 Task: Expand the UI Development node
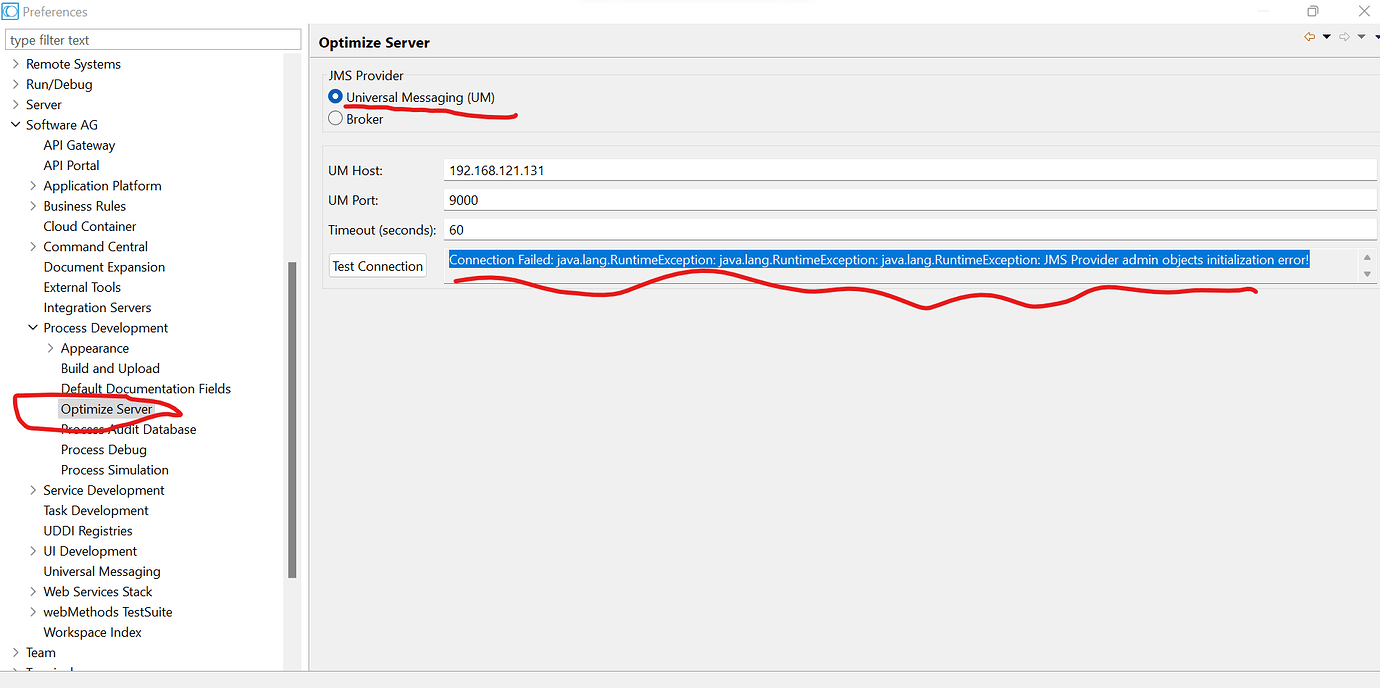(33, 551)
